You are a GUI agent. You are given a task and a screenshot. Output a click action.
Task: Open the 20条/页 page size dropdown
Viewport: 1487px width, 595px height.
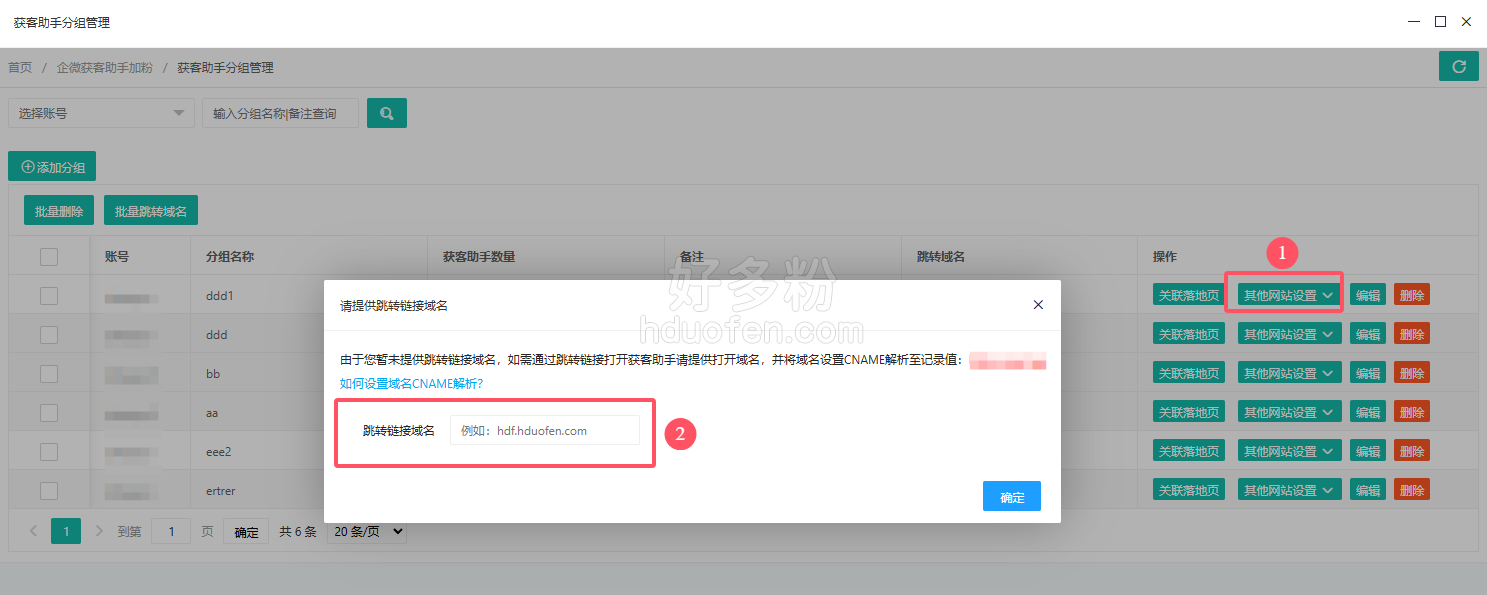coord(366,532)
